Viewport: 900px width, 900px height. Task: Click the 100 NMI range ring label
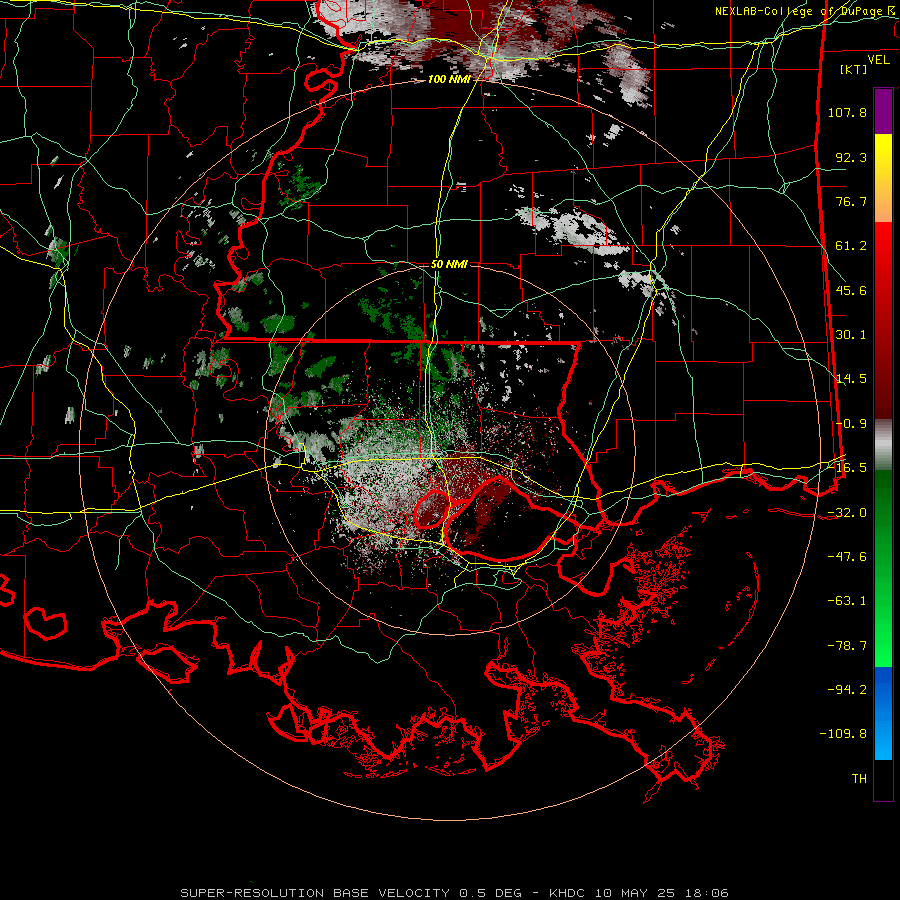coord(449,79)
